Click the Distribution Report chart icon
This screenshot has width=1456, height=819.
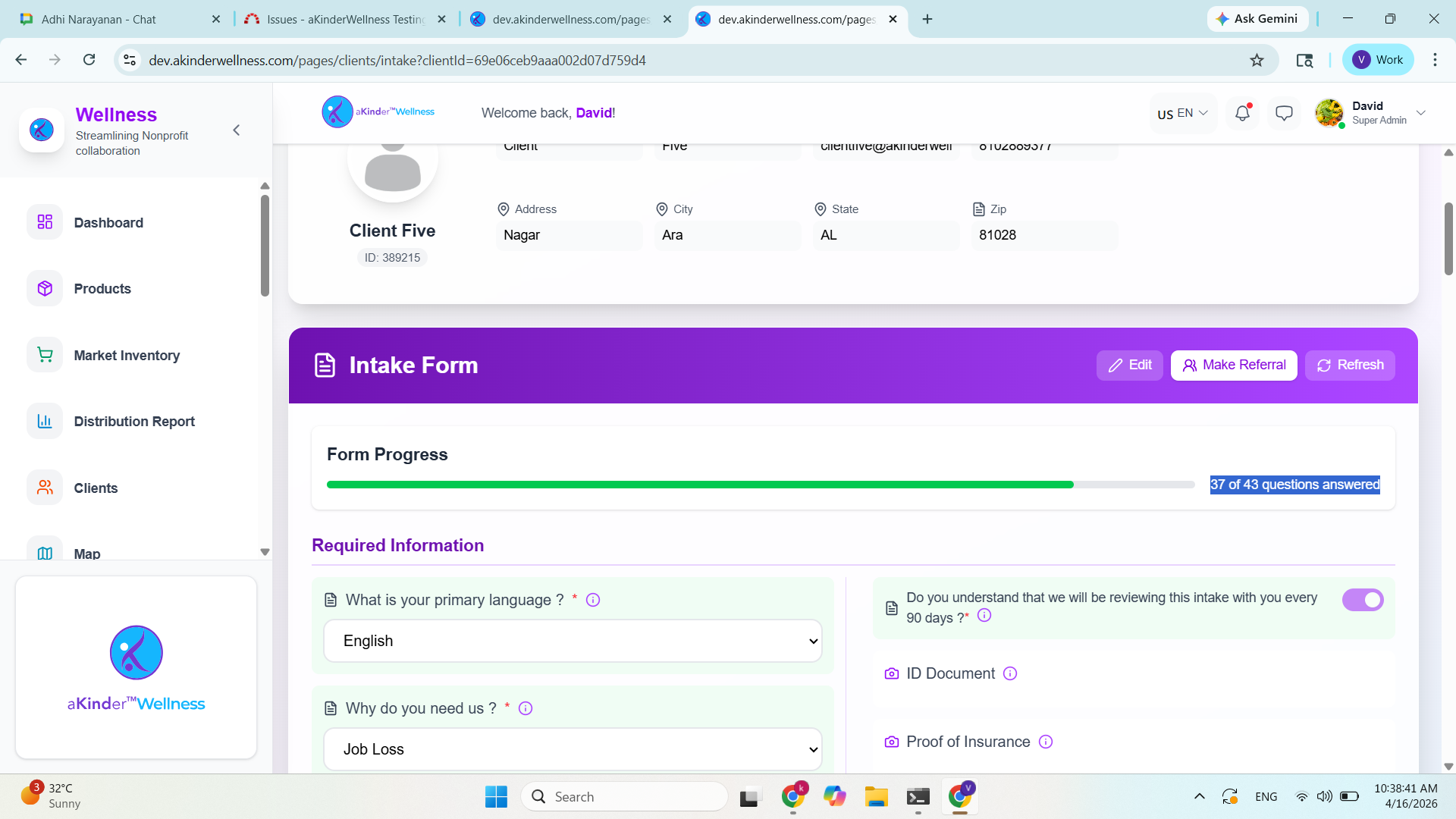pyautogui.click(x=45, y=422)
